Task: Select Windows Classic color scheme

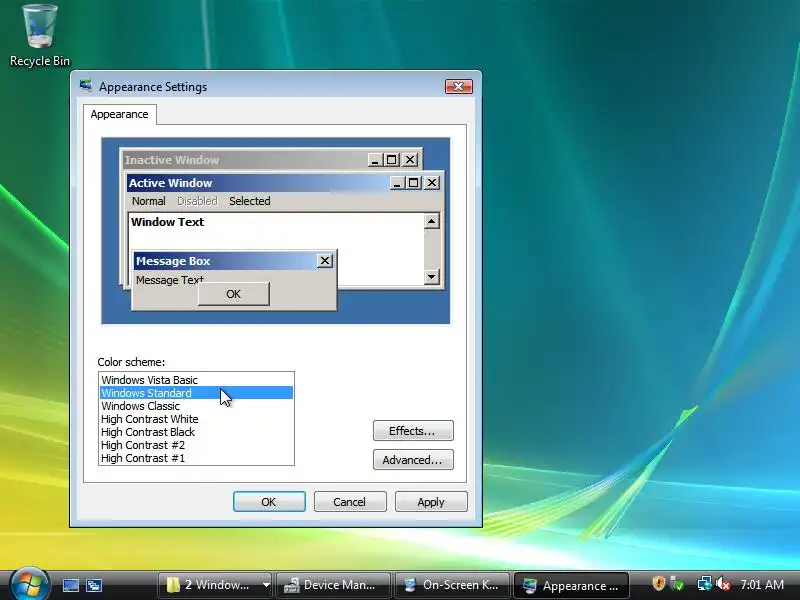Action: [196, 406]
